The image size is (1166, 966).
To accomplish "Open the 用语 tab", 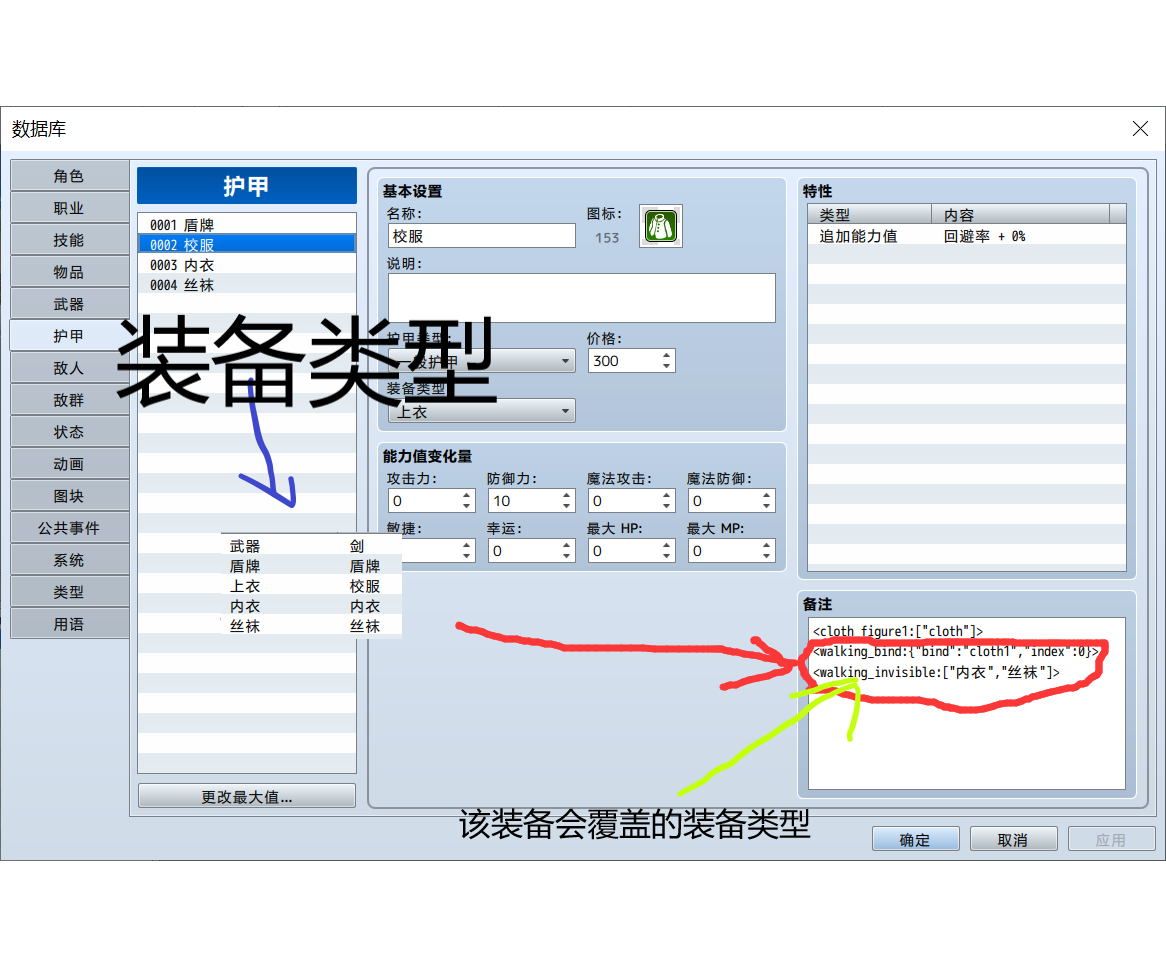I will pos(69,624).
